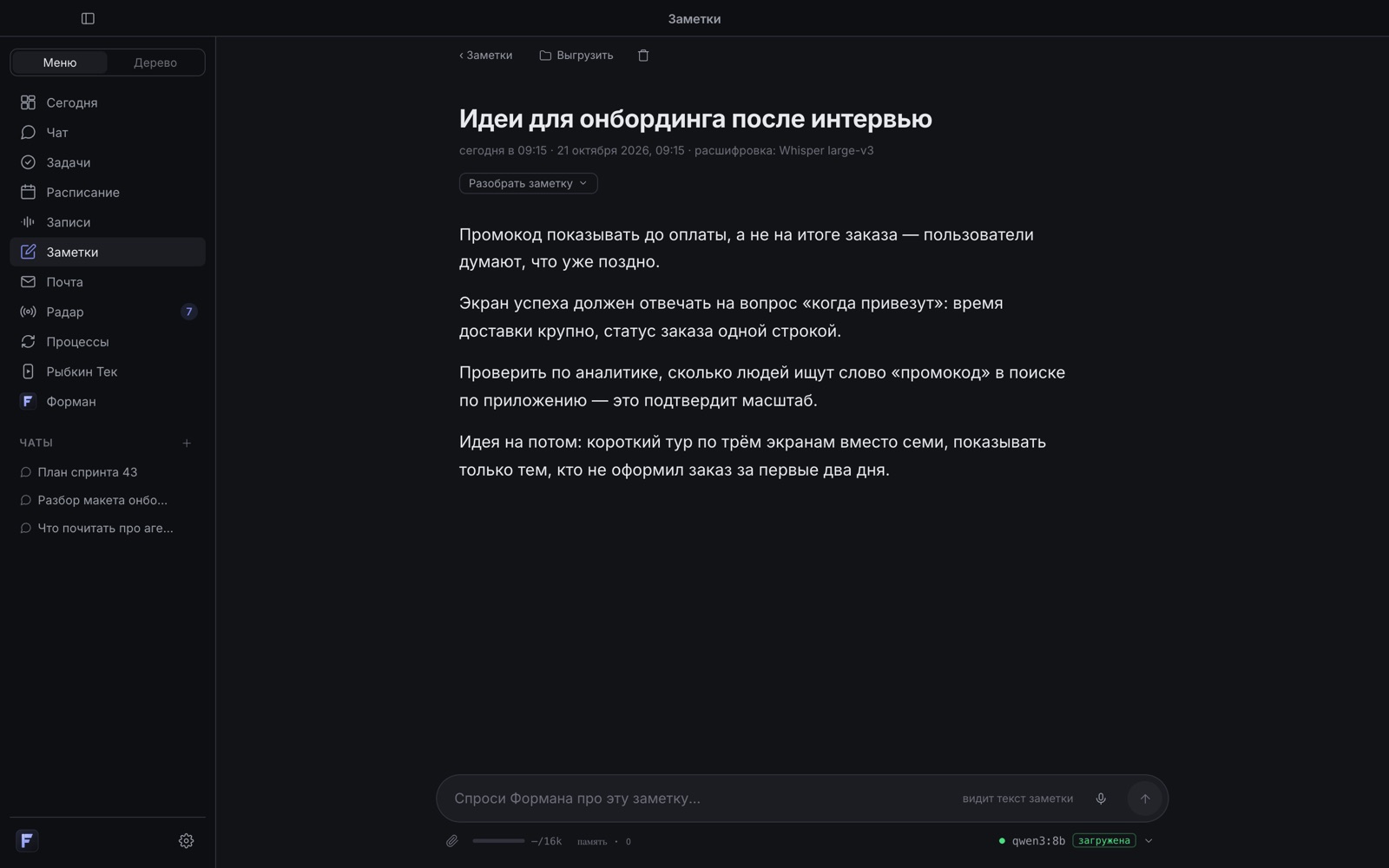Click the Радар badge showing 7

(x=188, y=312)
